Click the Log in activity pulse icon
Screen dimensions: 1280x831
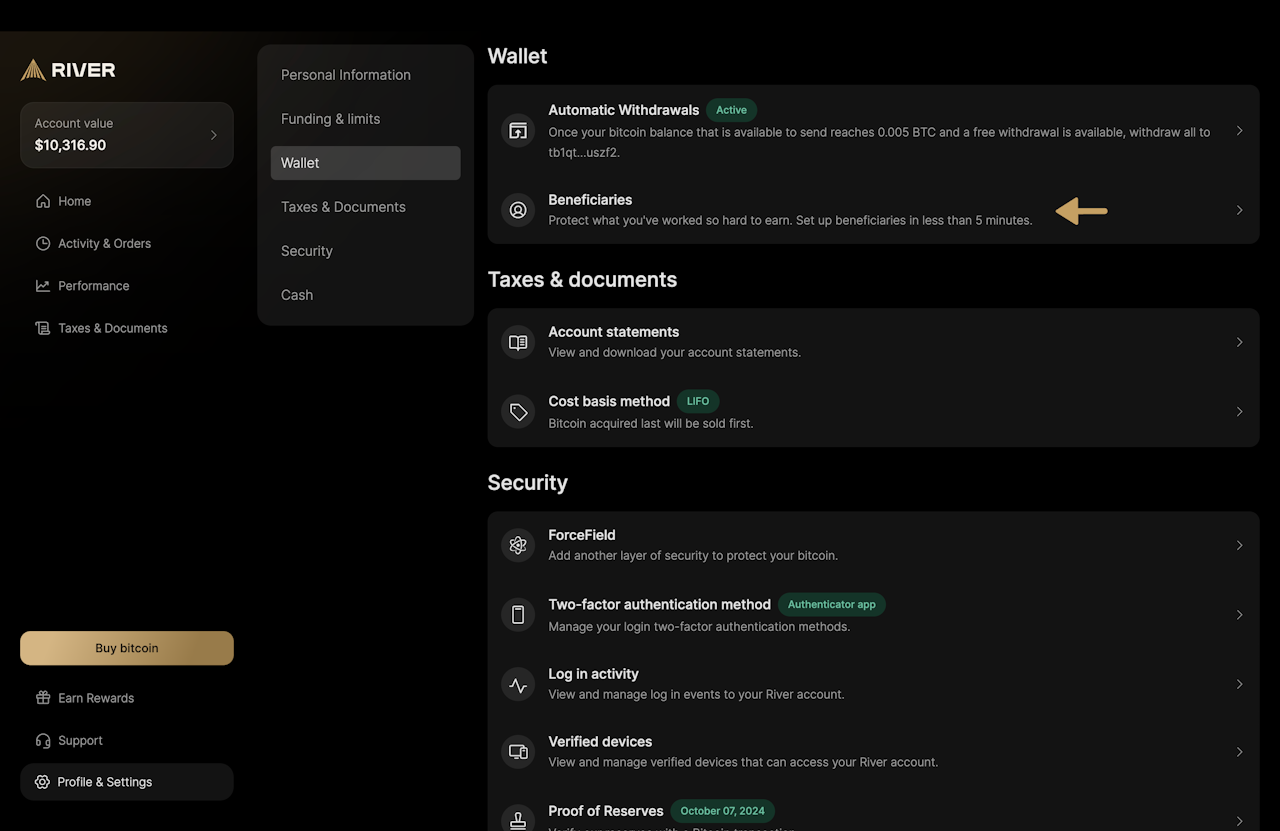pyautogui.click(x=518, y=685)
